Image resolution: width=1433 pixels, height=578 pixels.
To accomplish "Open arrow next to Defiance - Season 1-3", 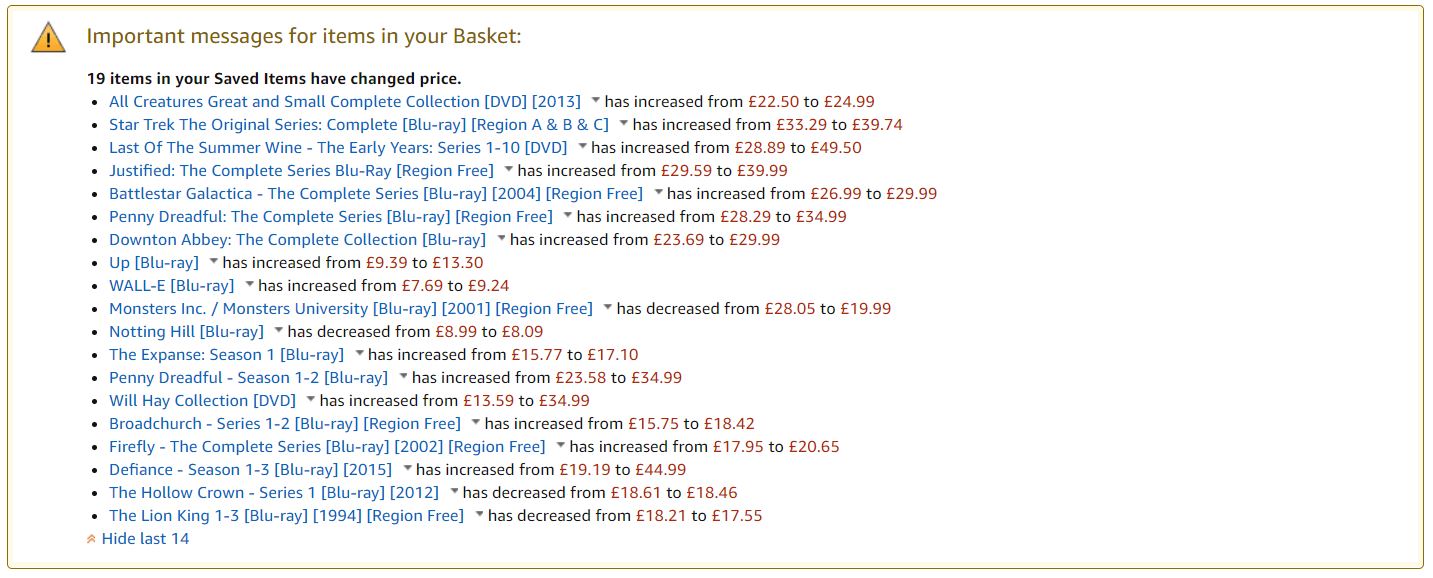I will tap(407, 469).
